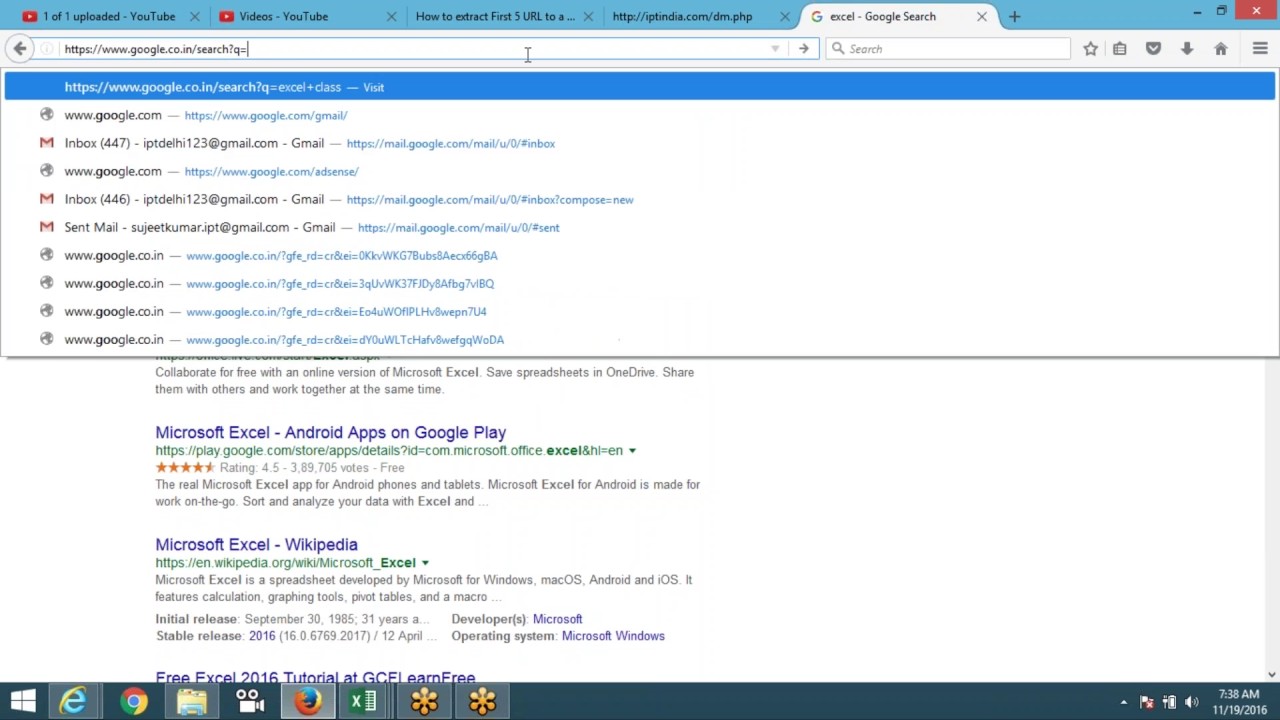
Task: Open a new tab with plus button
Action: (x=1014, y=16)
